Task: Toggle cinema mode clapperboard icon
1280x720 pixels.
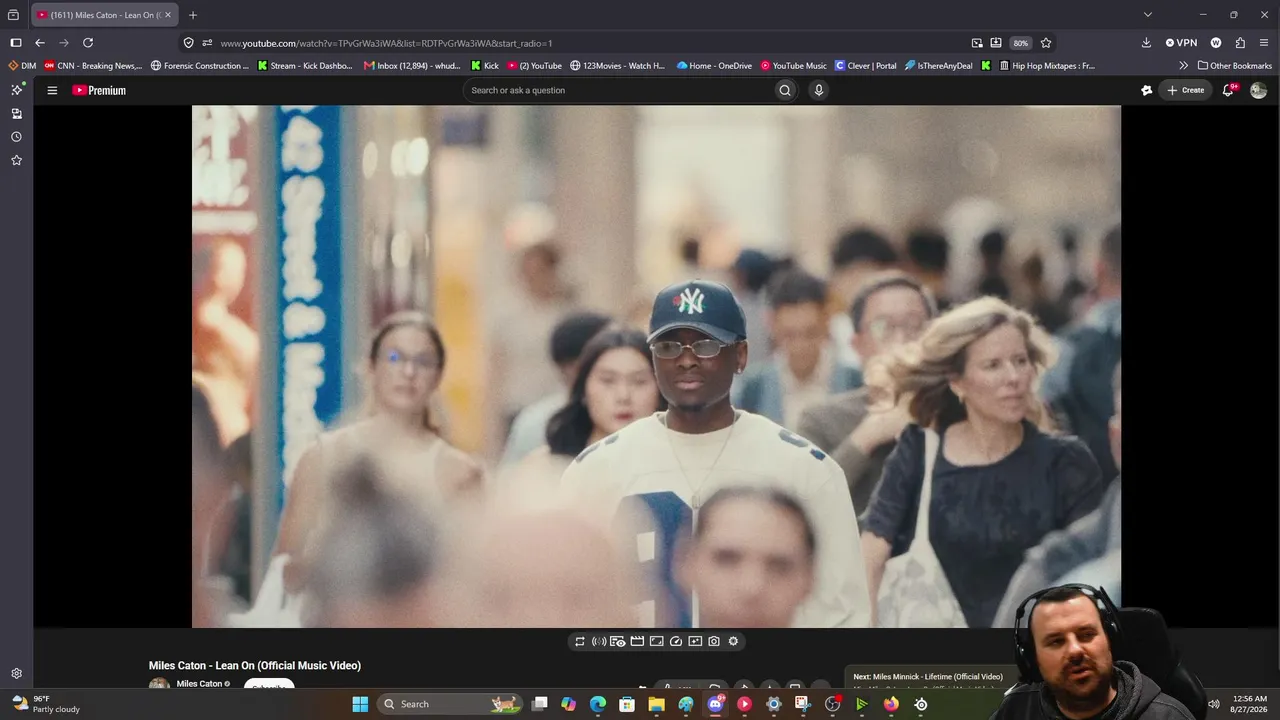Action: point(637,641)
